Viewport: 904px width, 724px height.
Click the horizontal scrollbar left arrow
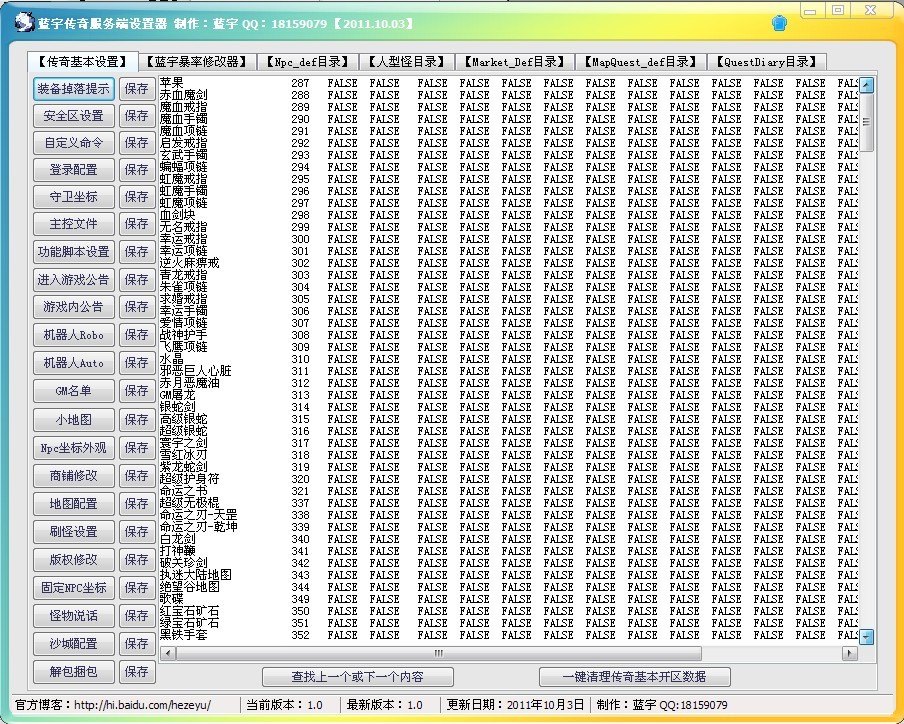(x=166, y=653)
